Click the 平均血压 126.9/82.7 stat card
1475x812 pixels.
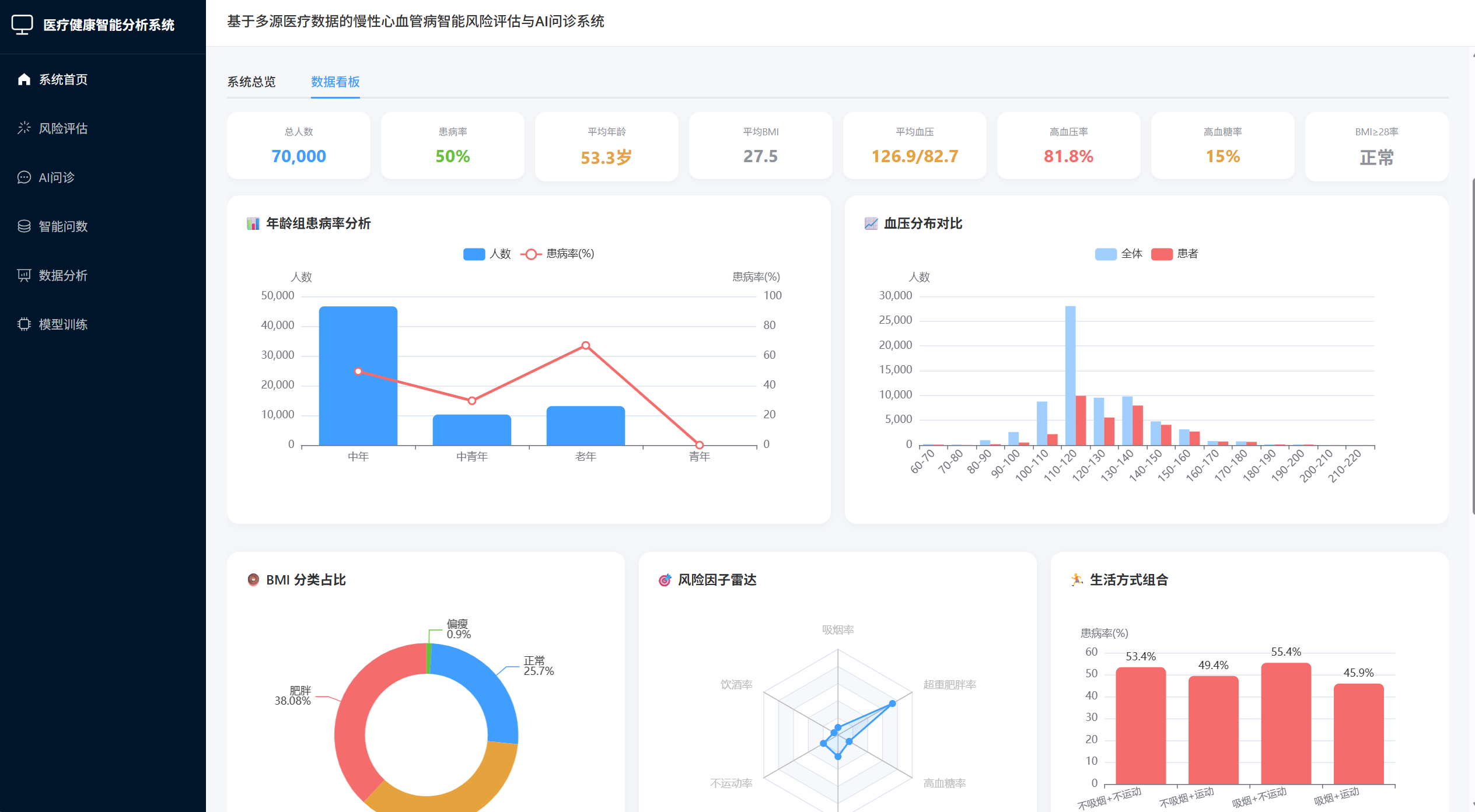point(915,146)
